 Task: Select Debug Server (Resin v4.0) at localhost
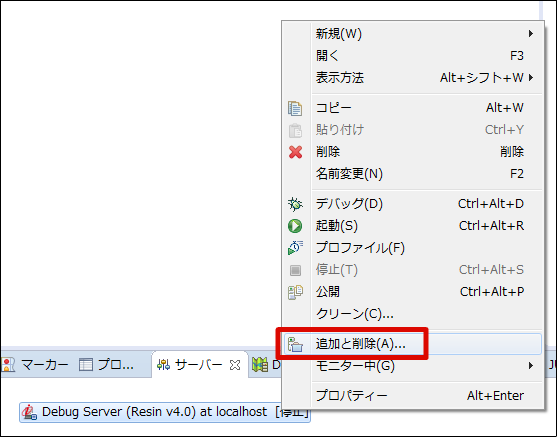165,412
